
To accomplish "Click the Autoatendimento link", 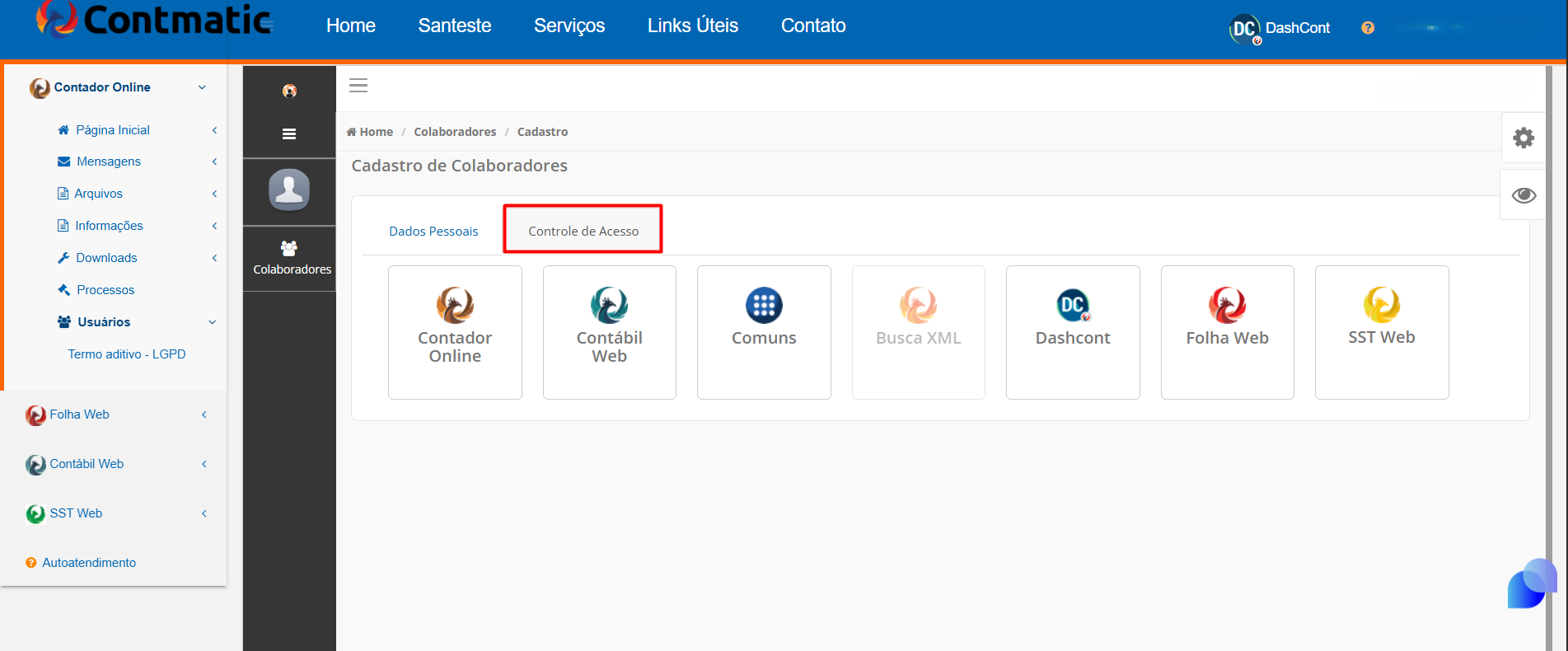I will point(89,563).
